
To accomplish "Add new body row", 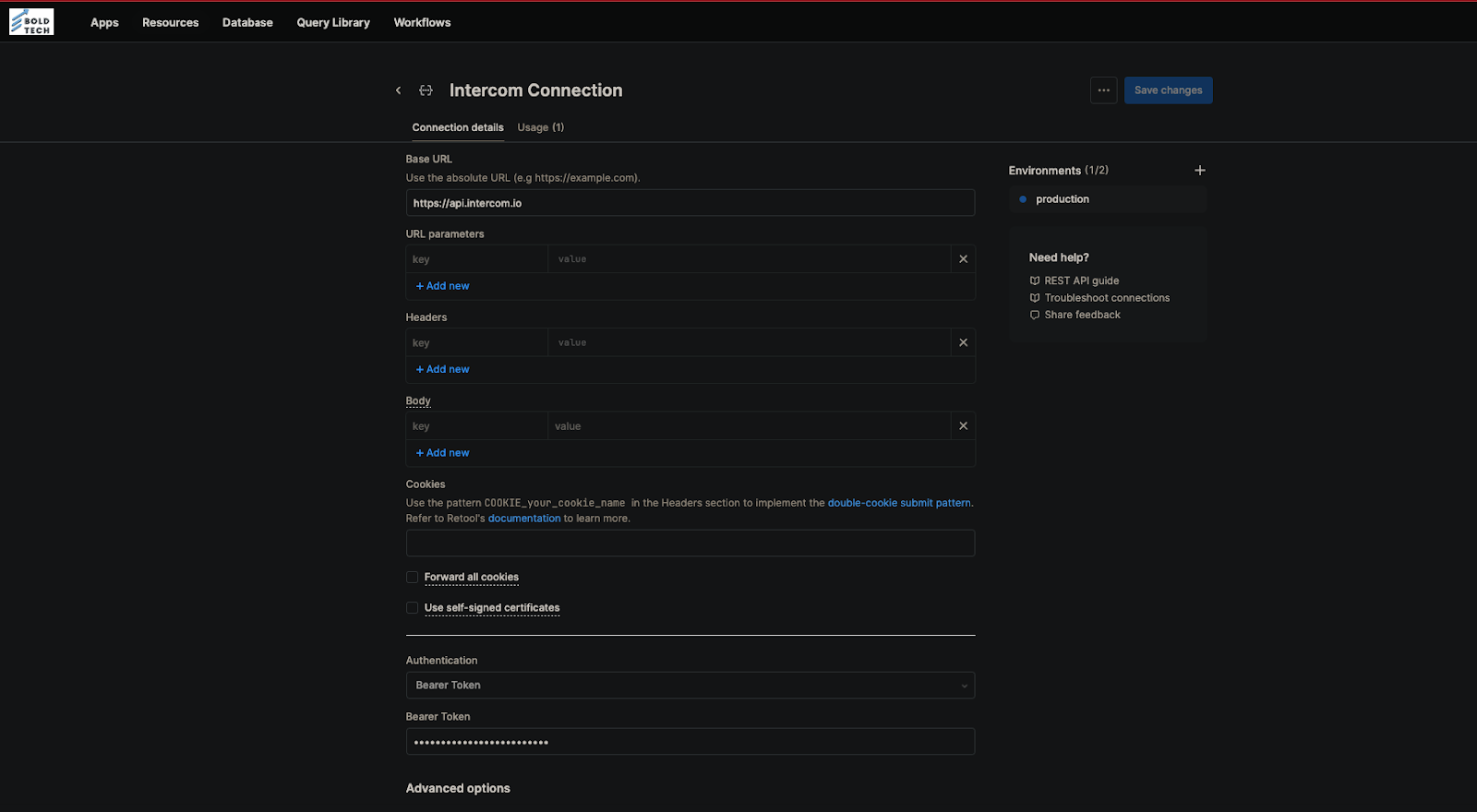I will coord(443,453).
